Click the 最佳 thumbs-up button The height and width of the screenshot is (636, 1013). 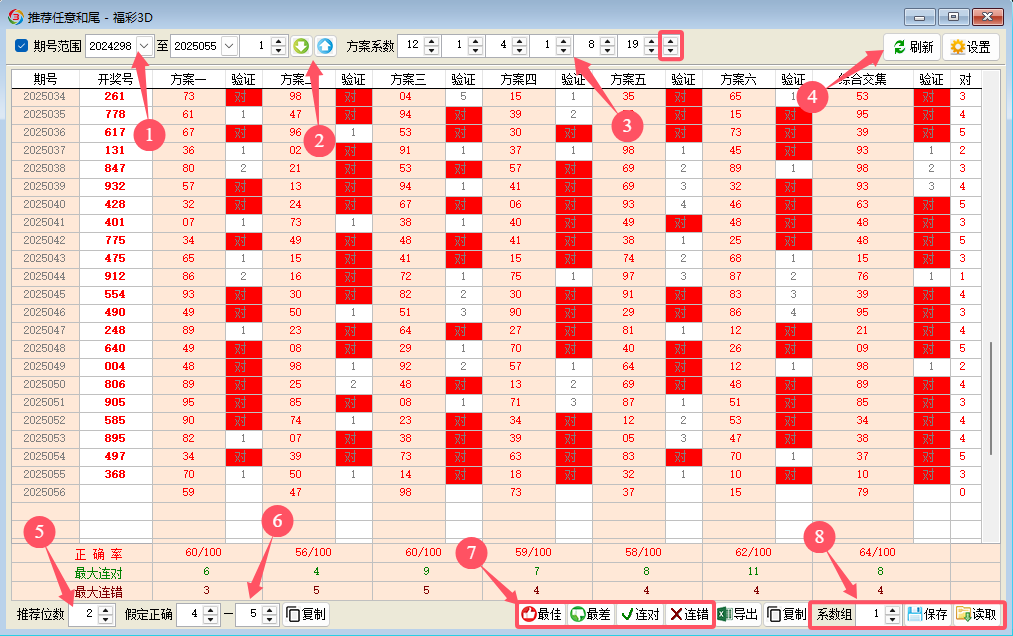(x=541, y=615)
